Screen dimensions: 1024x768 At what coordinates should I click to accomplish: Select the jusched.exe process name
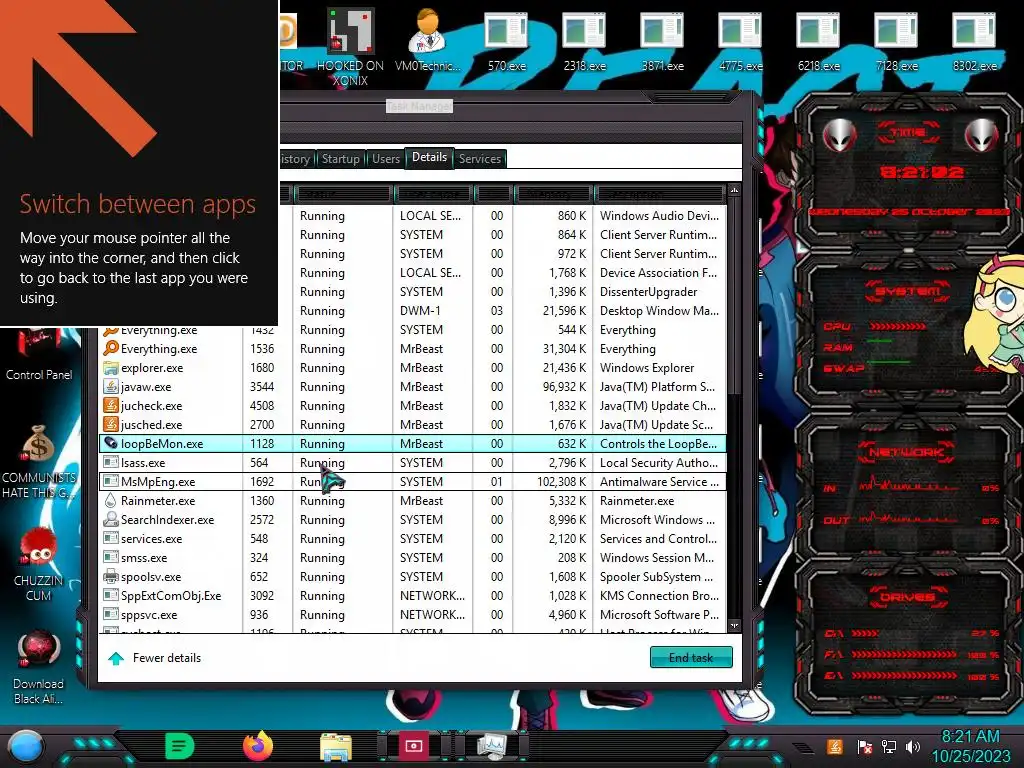pos(151,424)
